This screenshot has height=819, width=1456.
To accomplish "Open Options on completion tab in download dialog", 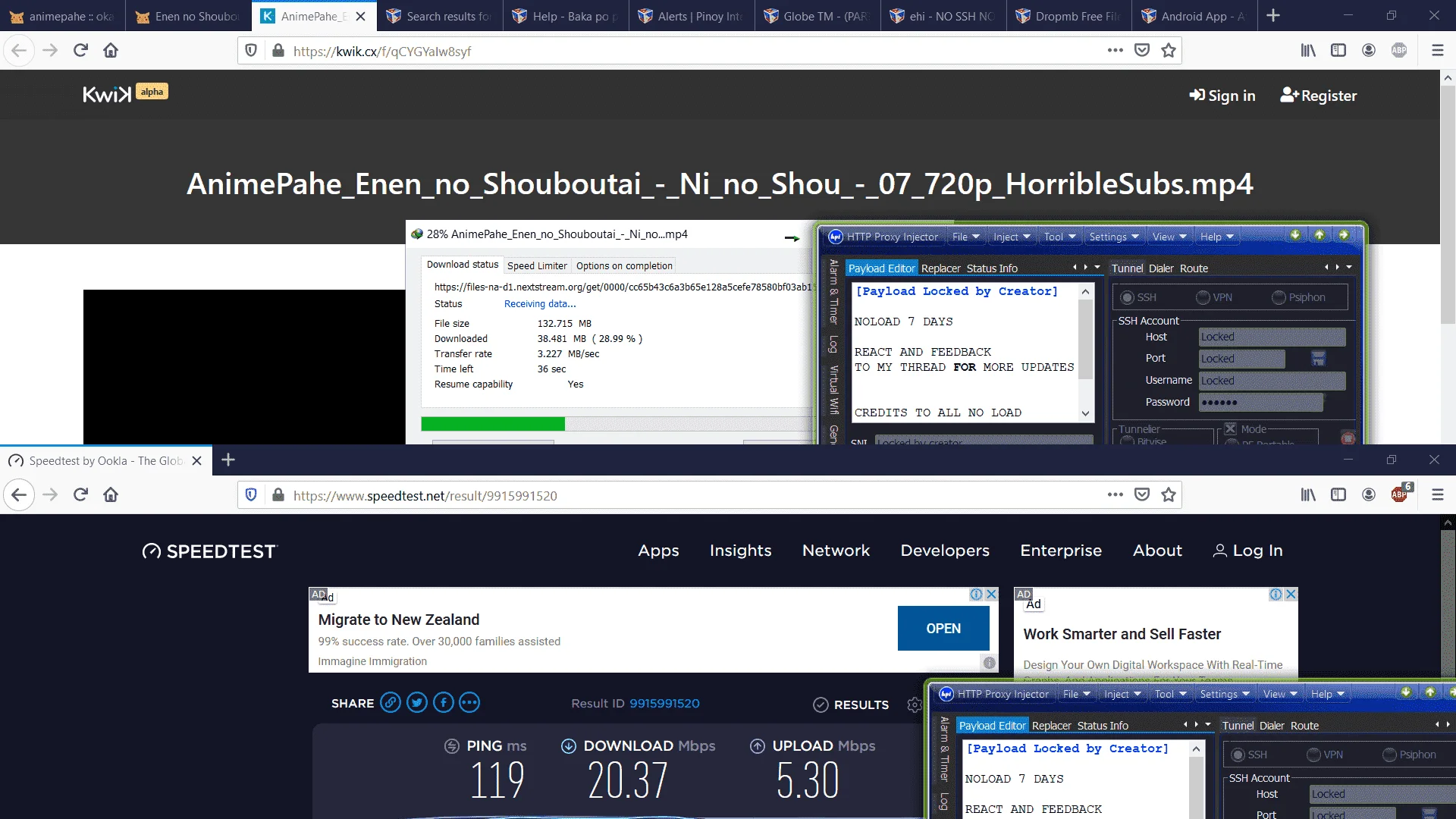I will (x=624, y=265).
